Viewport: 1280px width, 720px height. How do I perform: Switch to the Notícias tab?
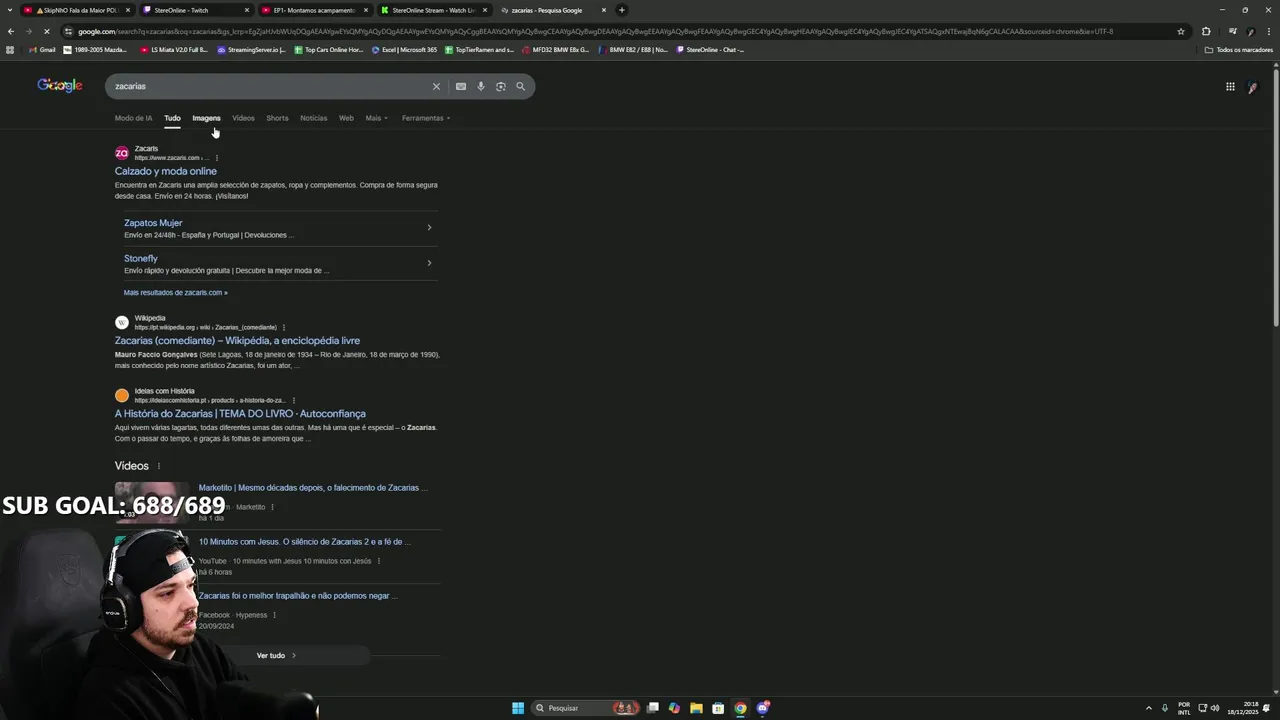pyautogui.click(x=313, y=118)
